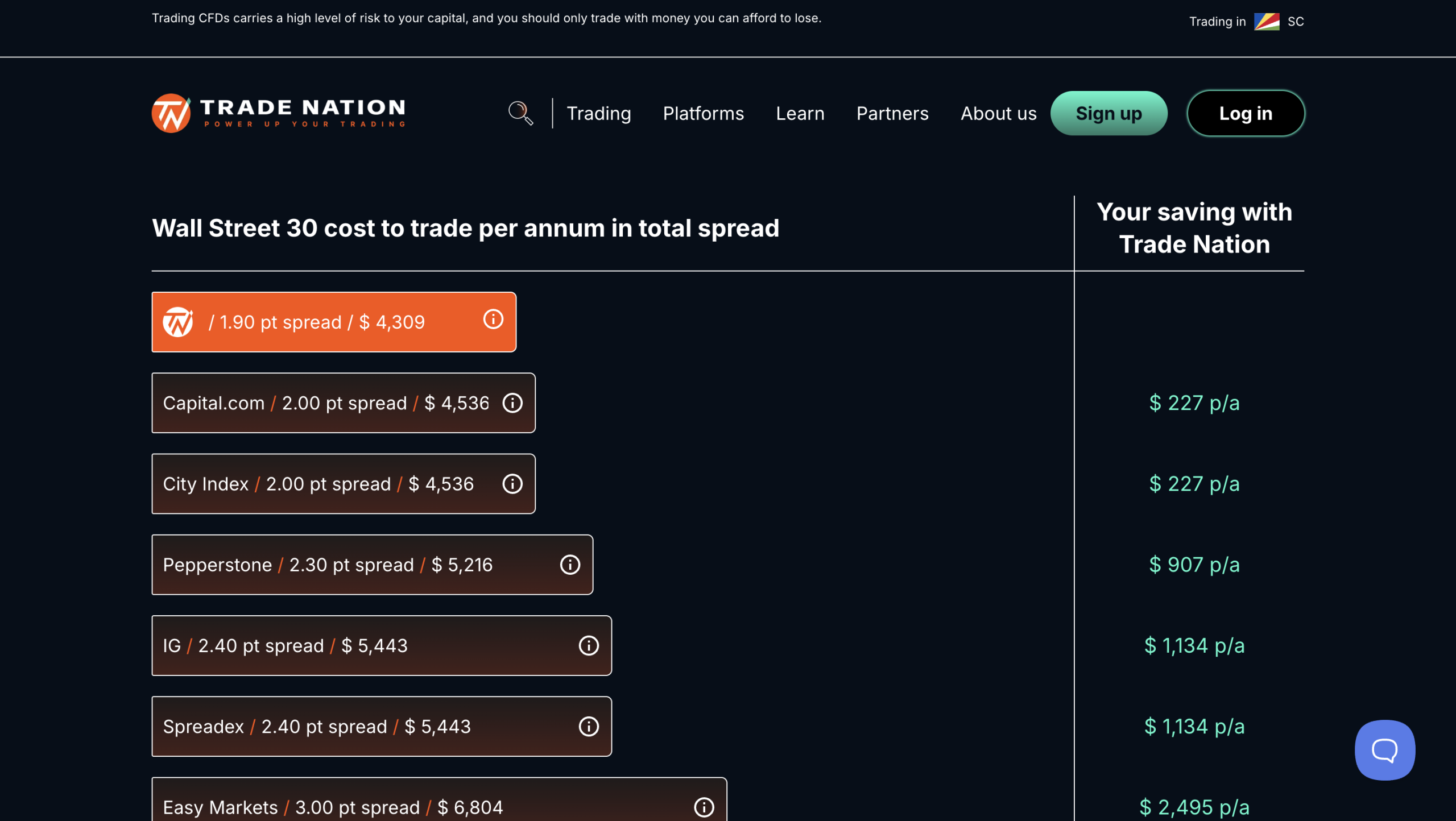Click IG row's $ 1,134 p/a saving
This screenshot has width=1456, height=821.
click(x=1194, y=645)
